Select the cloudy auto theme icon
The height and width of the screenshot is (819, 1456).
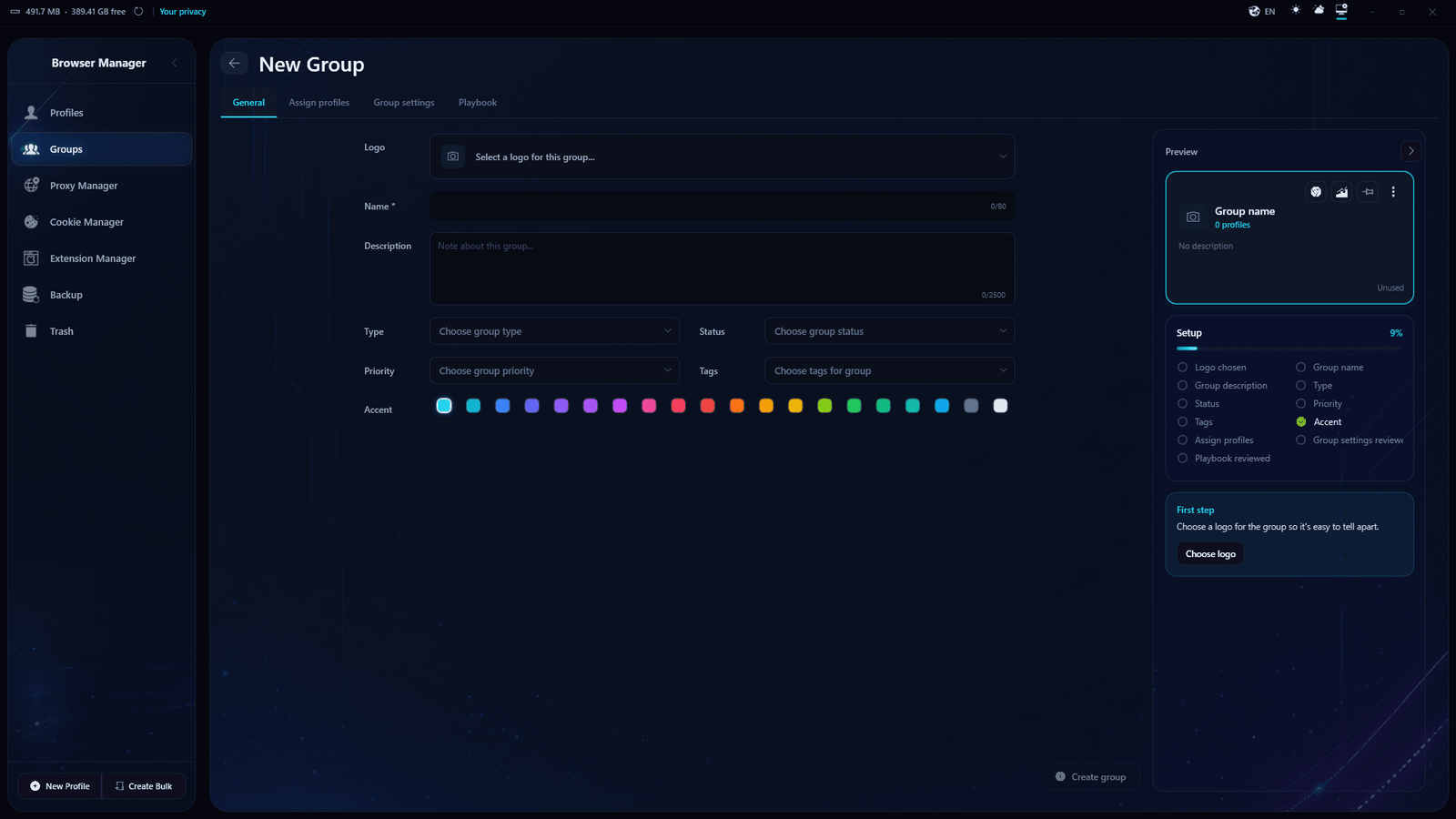(1319, 10)
